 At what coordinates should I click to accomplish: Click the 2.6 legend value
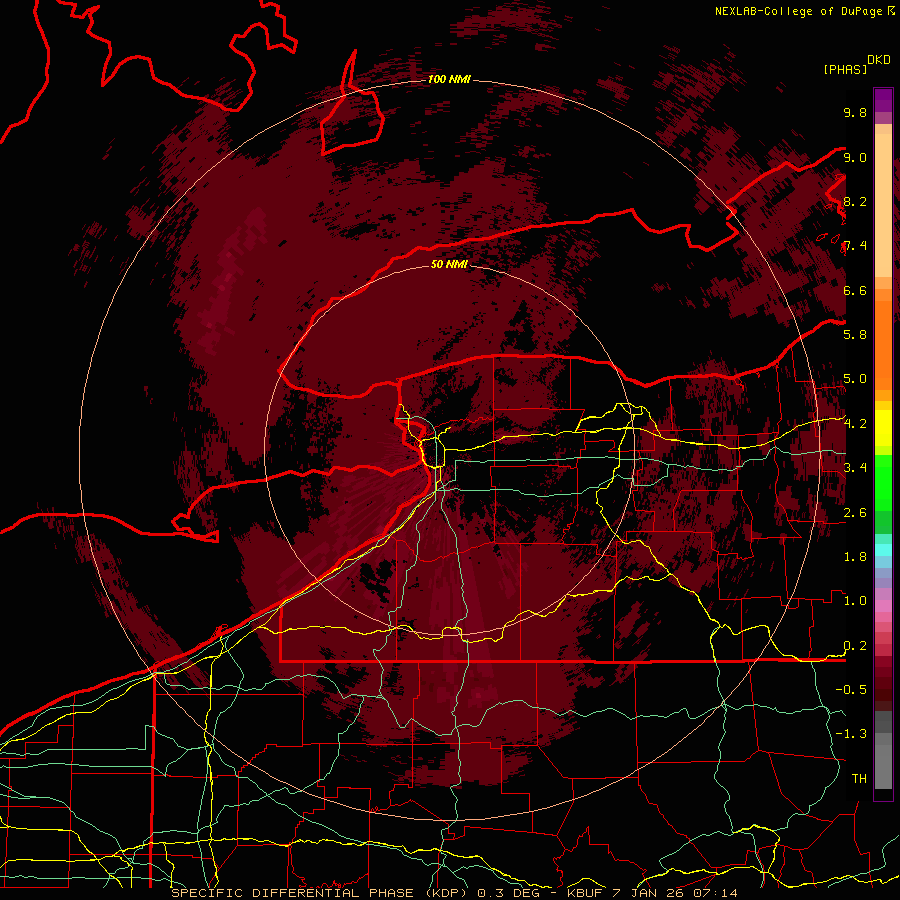click(855, 513)
